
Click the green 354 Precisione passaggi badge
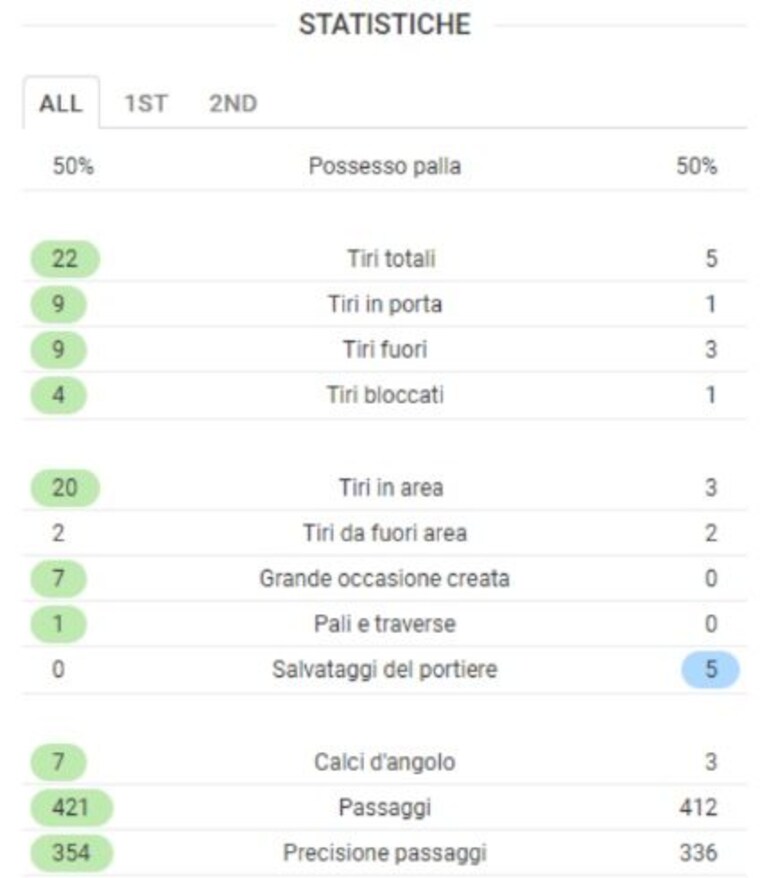point(71,853)
